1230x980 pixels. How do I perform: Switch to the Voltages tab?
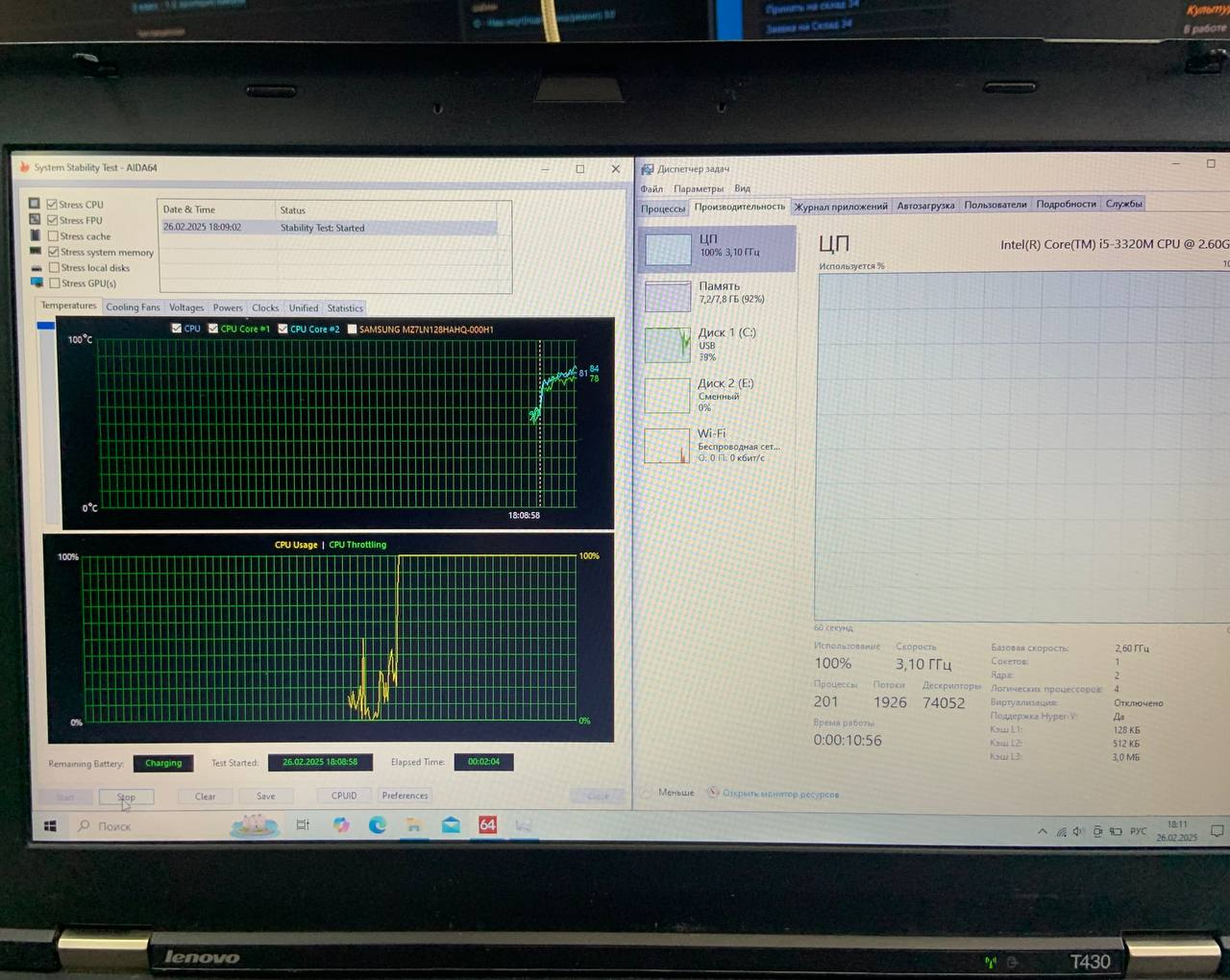[186, 307]
